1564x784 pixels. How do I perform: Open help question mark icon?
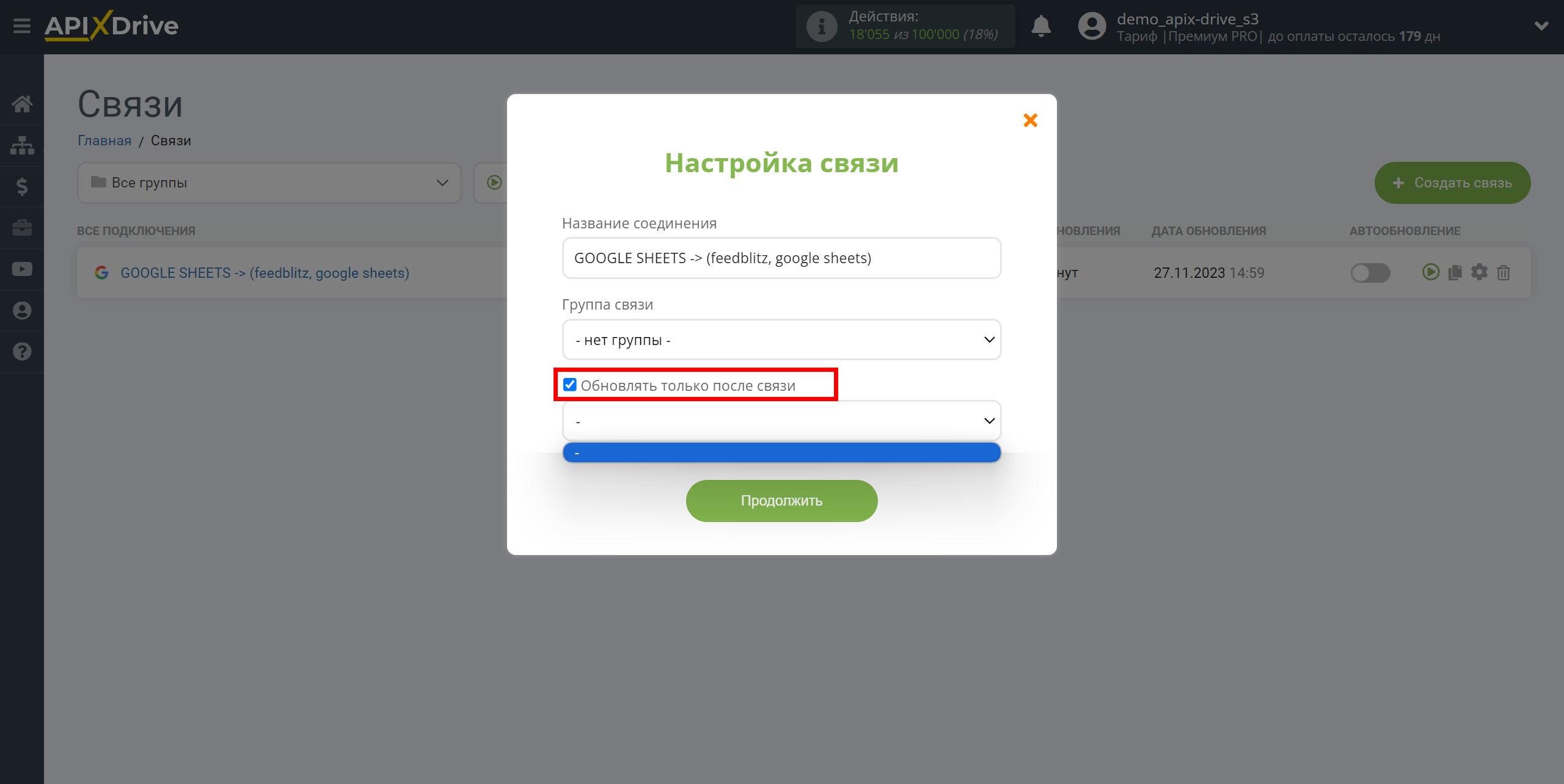point(22,352)
